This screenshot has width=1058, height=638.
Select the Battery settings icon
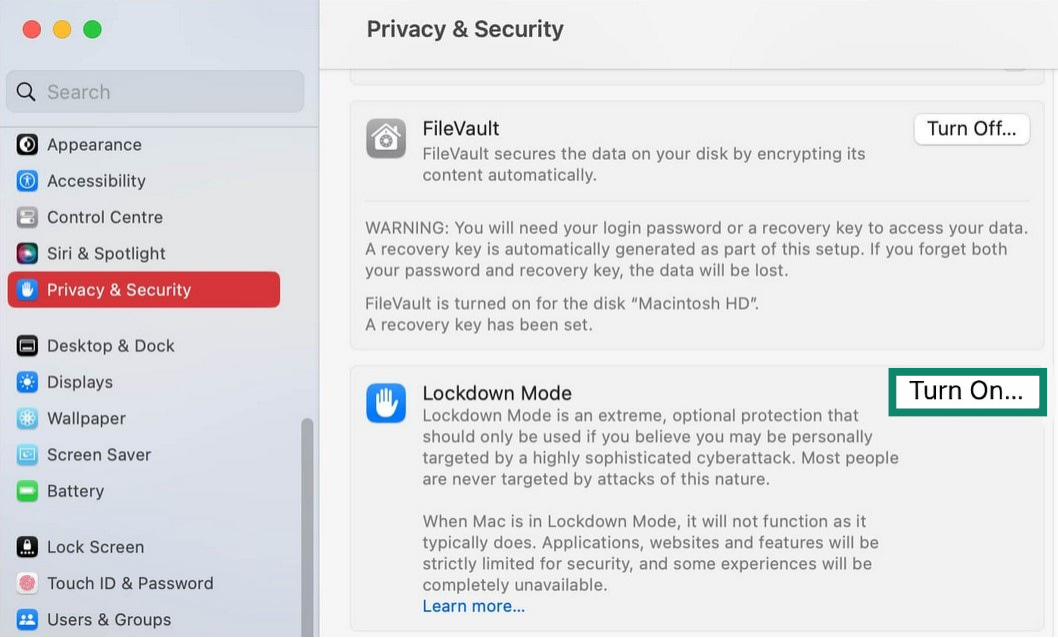pyautogui.click(x=27, y=491)
